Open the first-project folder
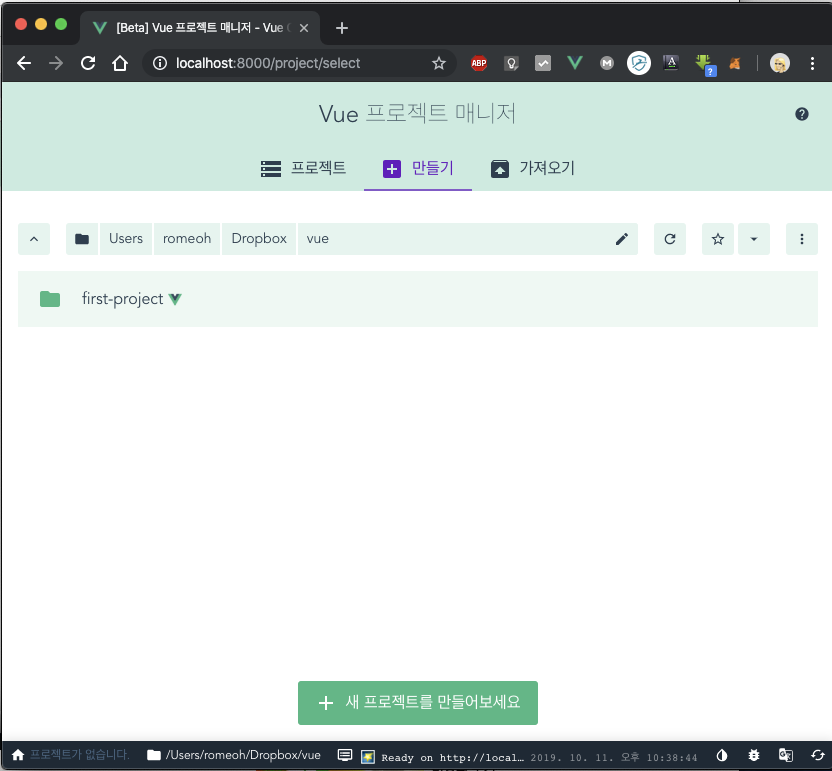The image size is (832, 771). 418,299
